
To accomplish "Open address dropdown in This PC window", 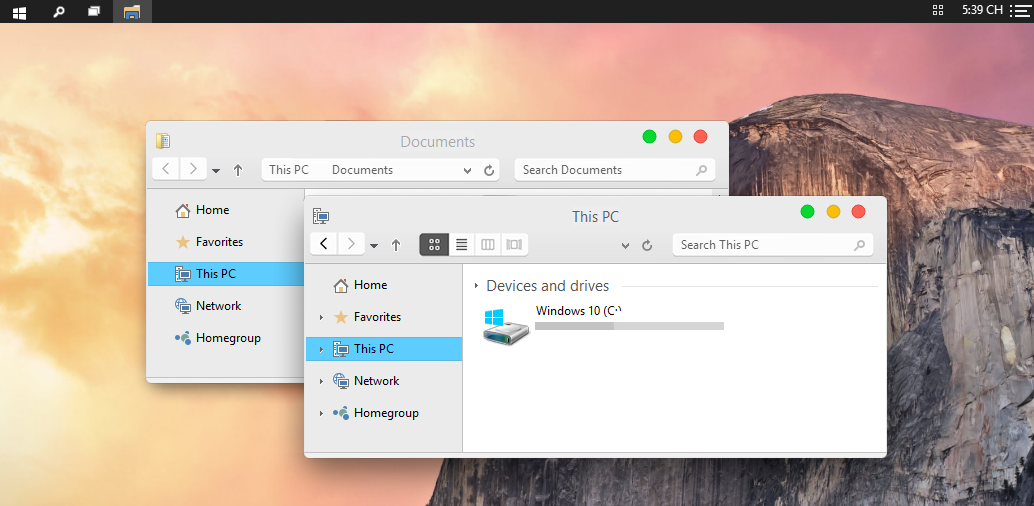I will pyautogui.click(x=625, y=246).
